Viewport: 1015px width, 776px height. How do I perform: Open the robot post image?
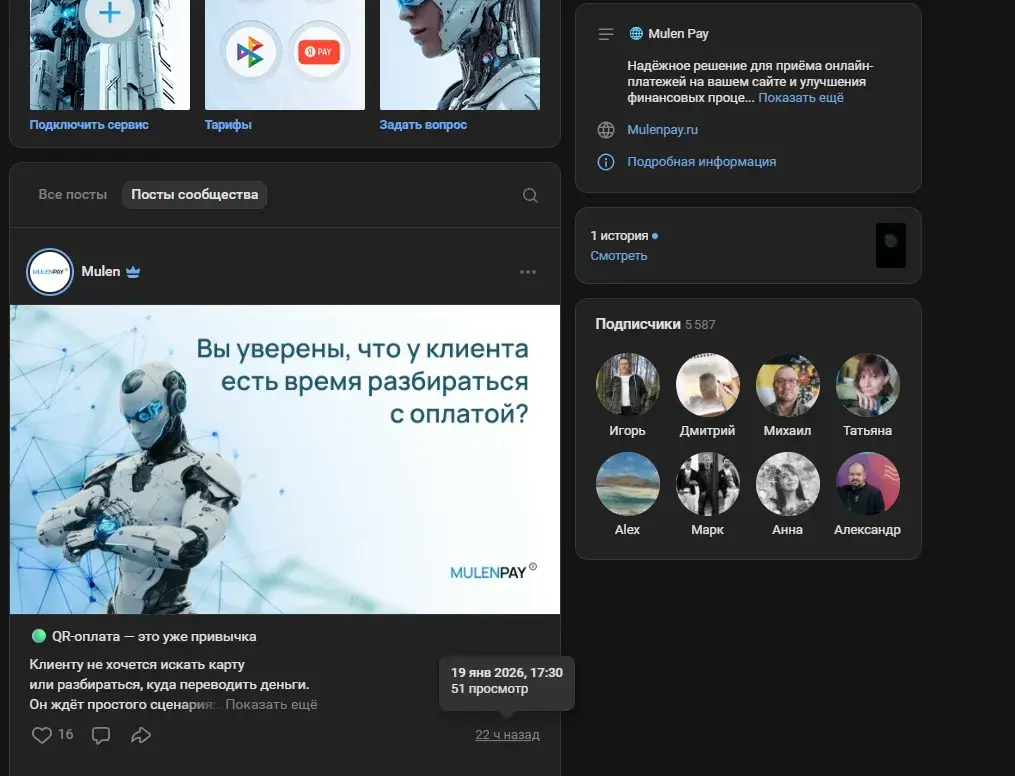tap(285, 460)
